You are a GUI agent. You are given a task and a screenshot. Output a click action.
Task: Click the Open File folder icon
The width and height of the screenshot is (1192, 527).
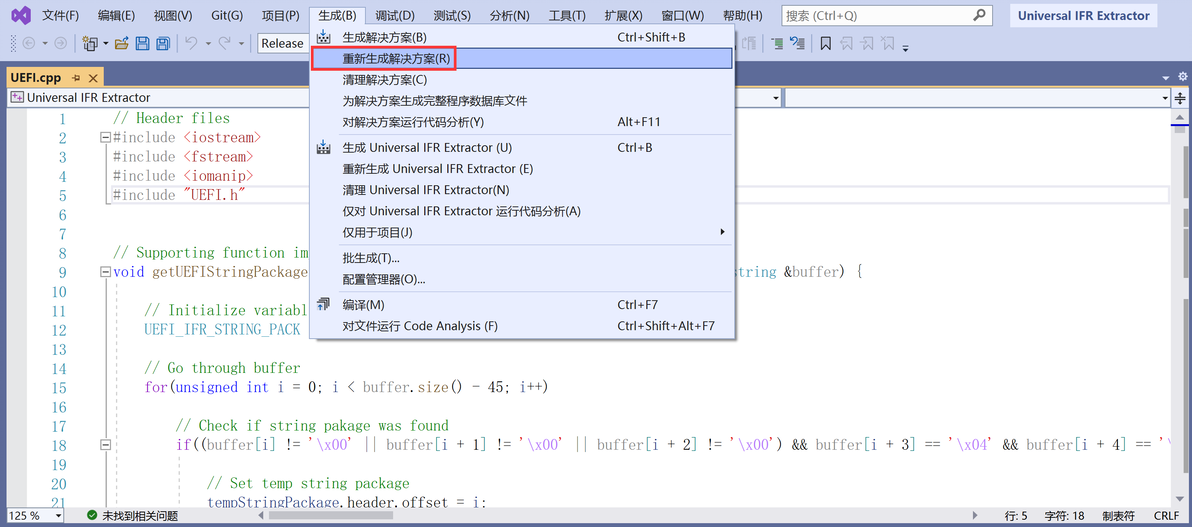click(x=122, y=43)
